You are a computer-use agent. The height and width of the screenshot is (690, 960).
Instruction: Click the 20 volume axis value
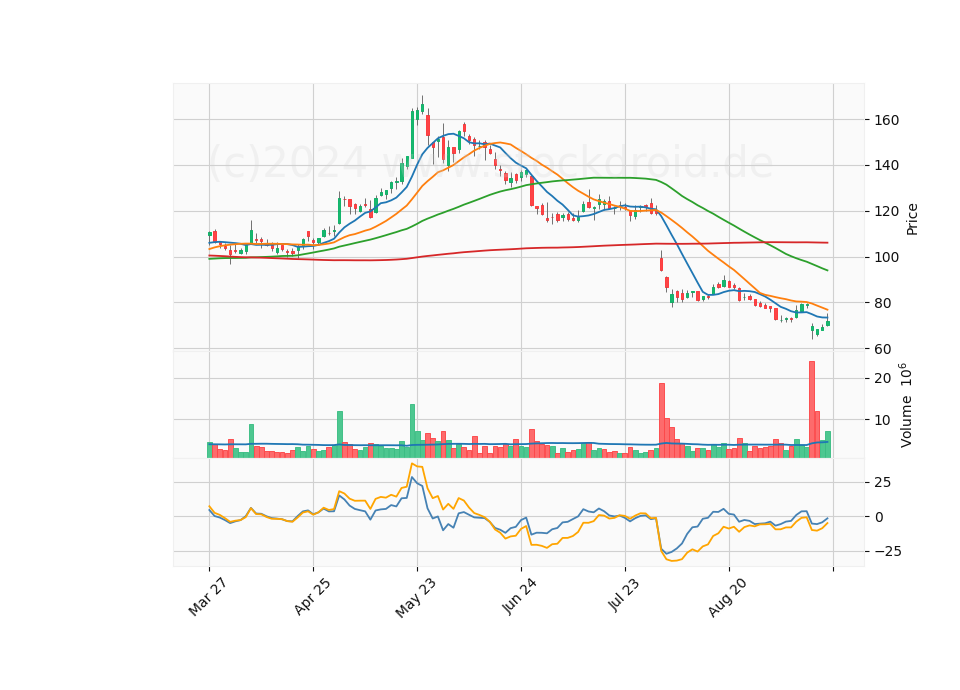[x=883, y=378]
